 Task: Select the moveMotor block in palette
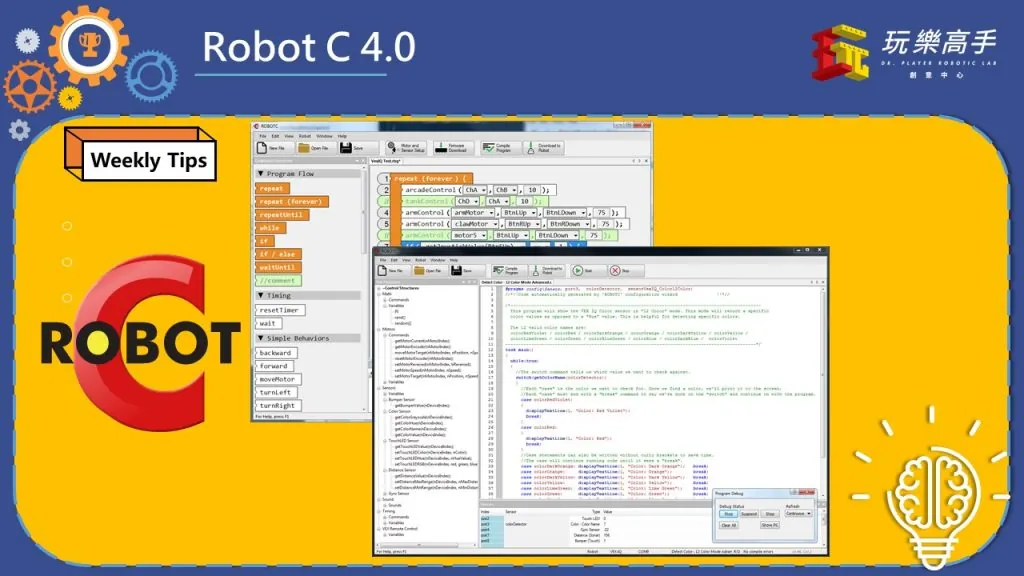point(278,379)
